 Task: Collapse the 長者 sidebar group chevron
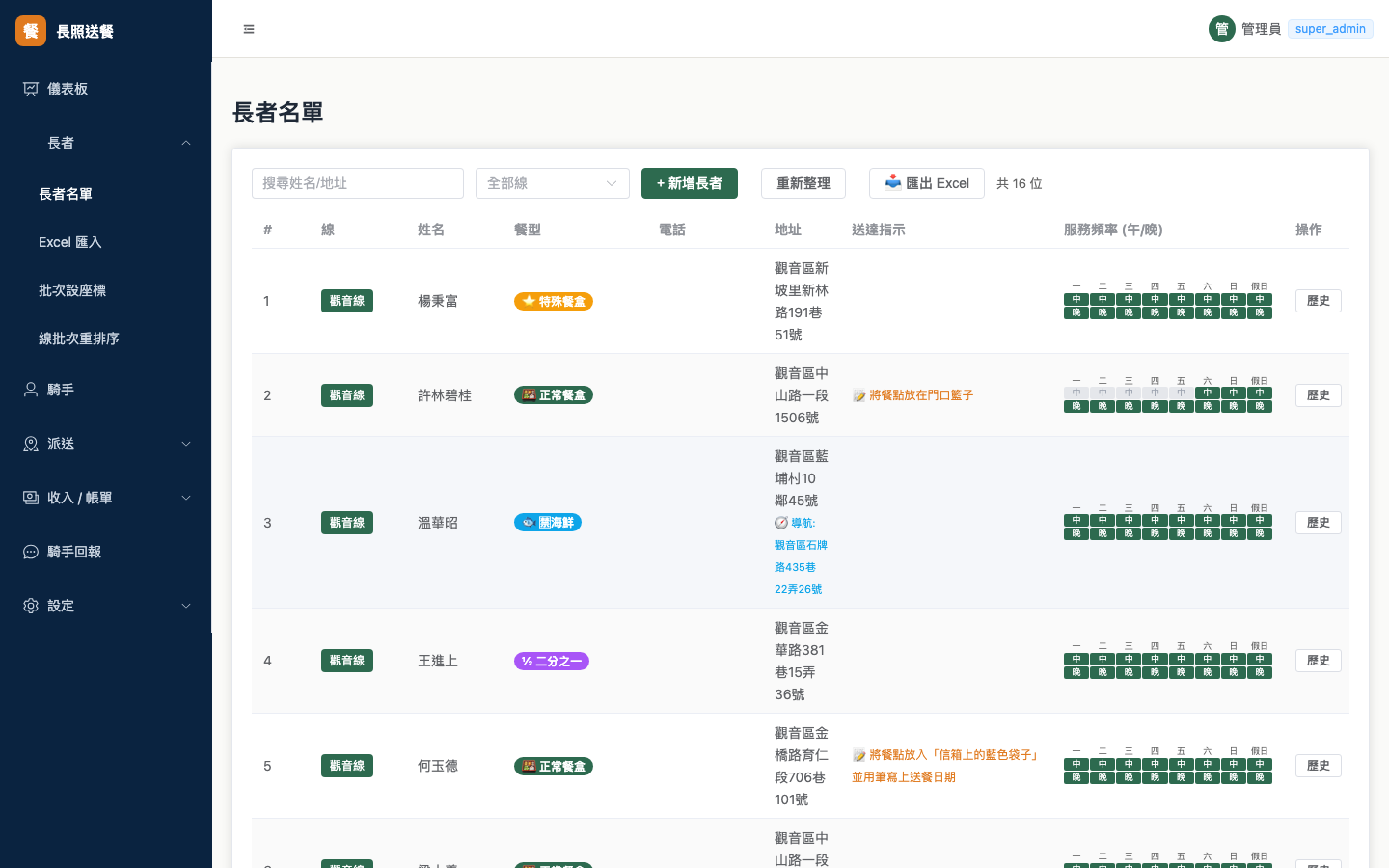point(186,143)
